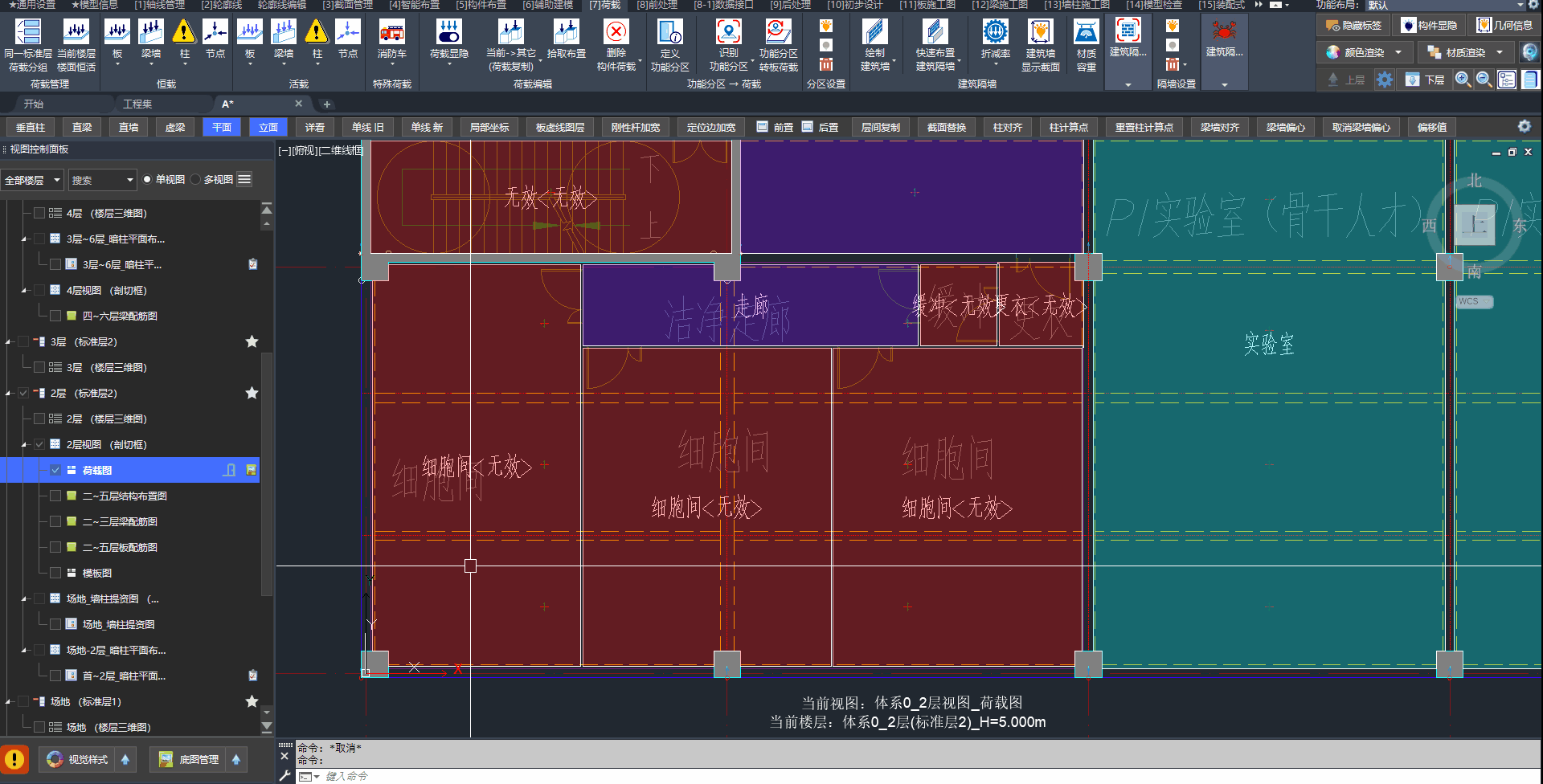Select the 多视图 radio button
Screen dimensions: 1543x784
click(x=196, y=179)
